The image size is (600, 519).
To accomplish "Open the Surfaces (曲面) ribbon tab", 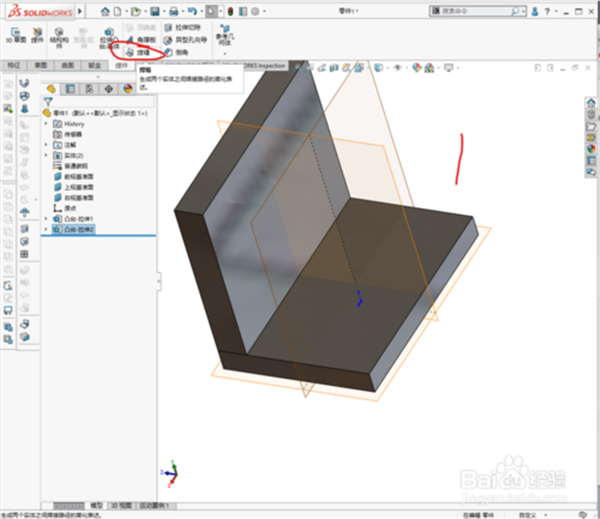I will 68,65.
